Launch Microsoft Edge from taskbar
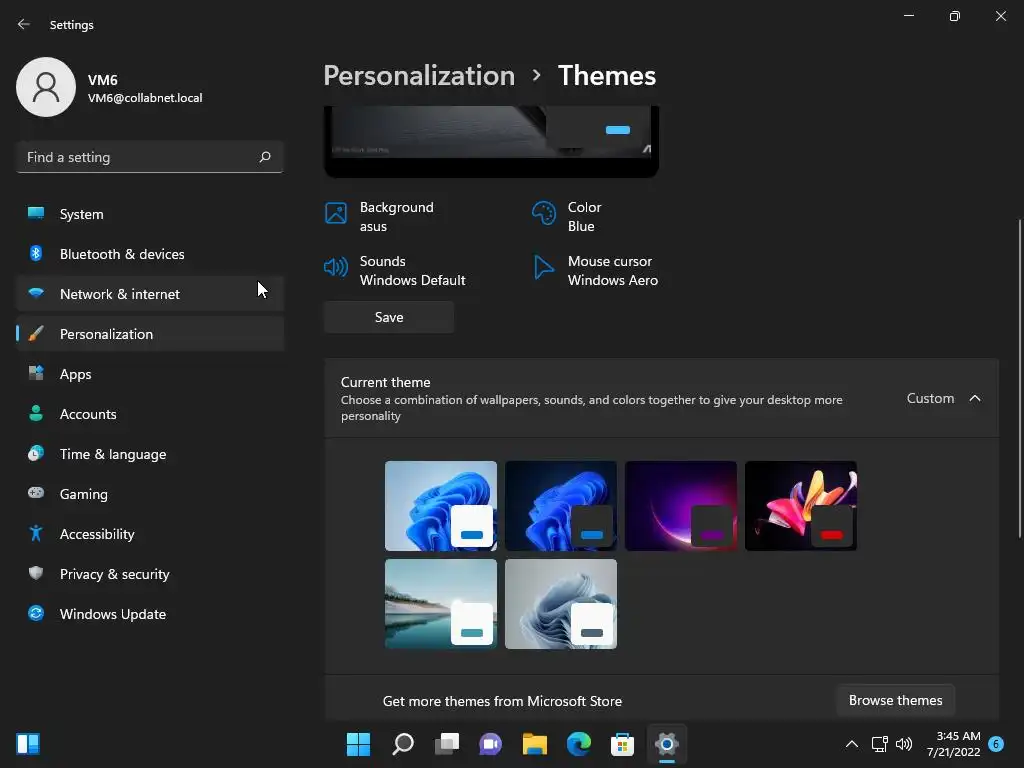 (x=579, y=744)
